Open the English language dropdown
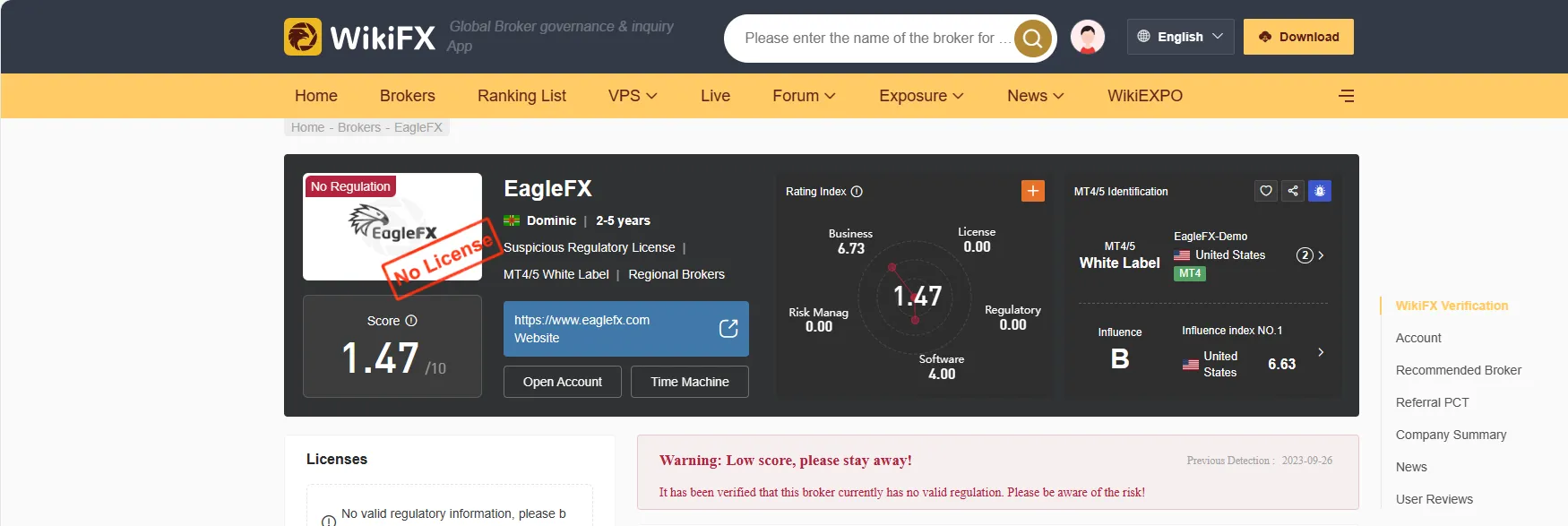The width and height of the screenshot is (1568, 526). coord(1180,37)
